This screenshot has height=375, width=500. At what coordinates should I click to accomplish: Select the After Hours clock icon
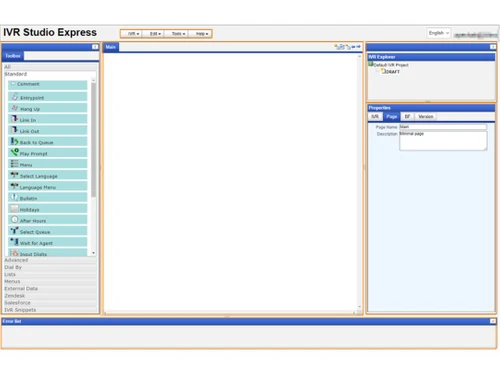tap(14, 220)
